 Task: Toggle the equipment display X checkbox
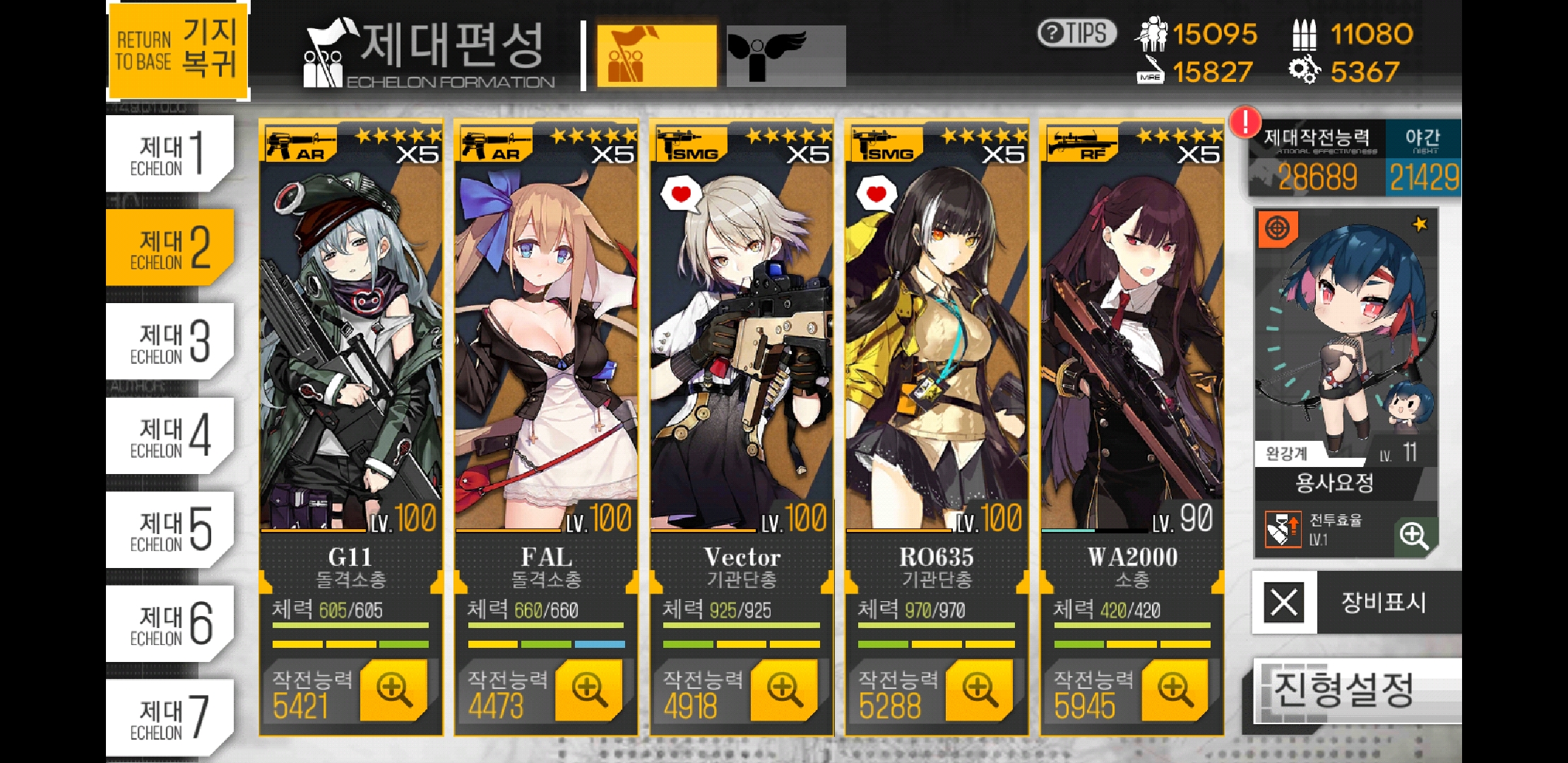(1284, 603)
